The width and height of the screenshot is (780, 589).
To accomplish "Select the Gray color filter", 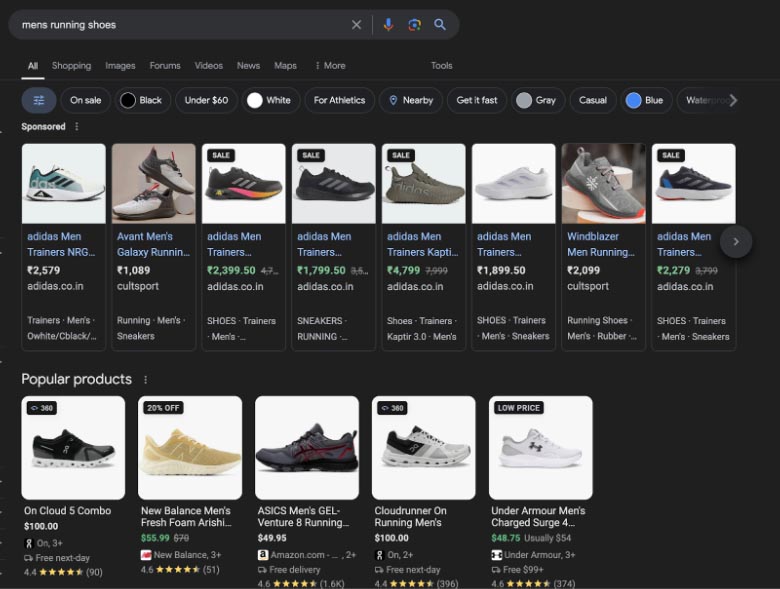I will [538, 100].
